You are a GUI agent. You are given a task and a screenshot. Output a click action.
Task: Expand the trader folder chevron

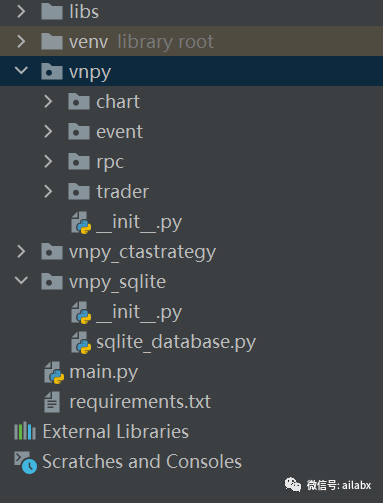pyautogui.click(x=48, y=191)
